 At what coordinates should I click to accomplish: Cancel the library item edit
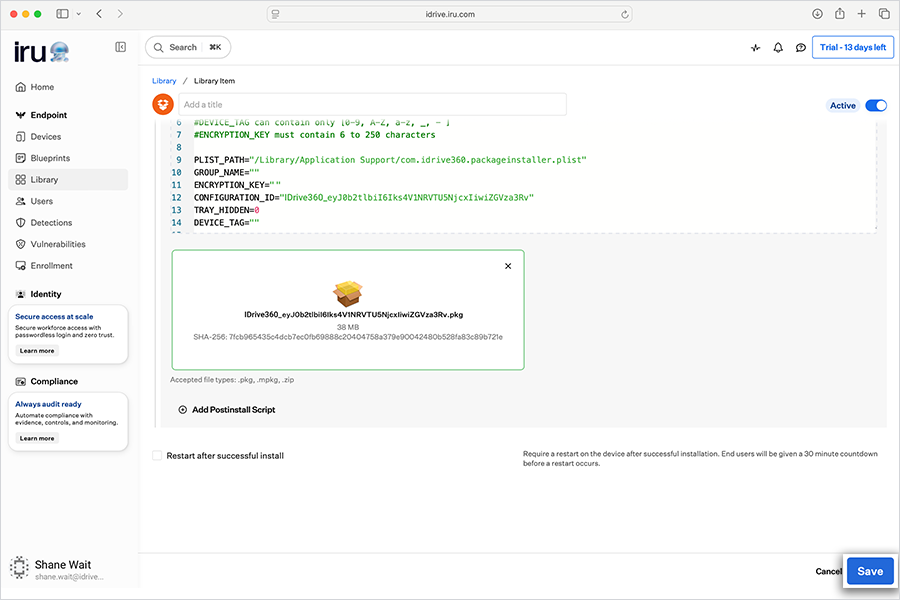[828, 571]
